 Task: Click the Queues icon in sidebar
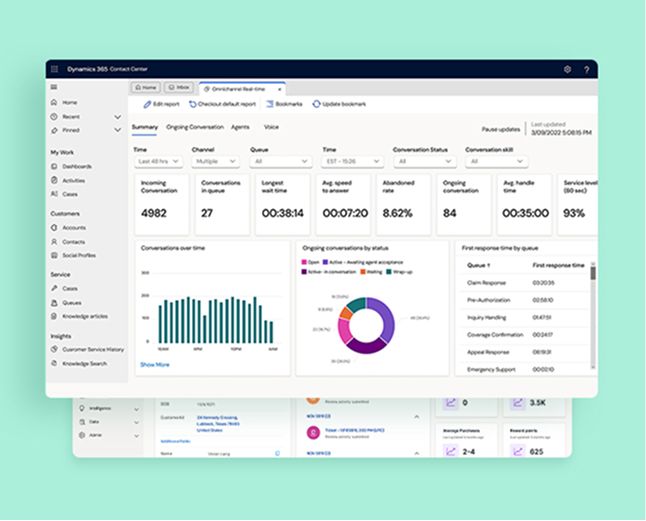point(54,303)
